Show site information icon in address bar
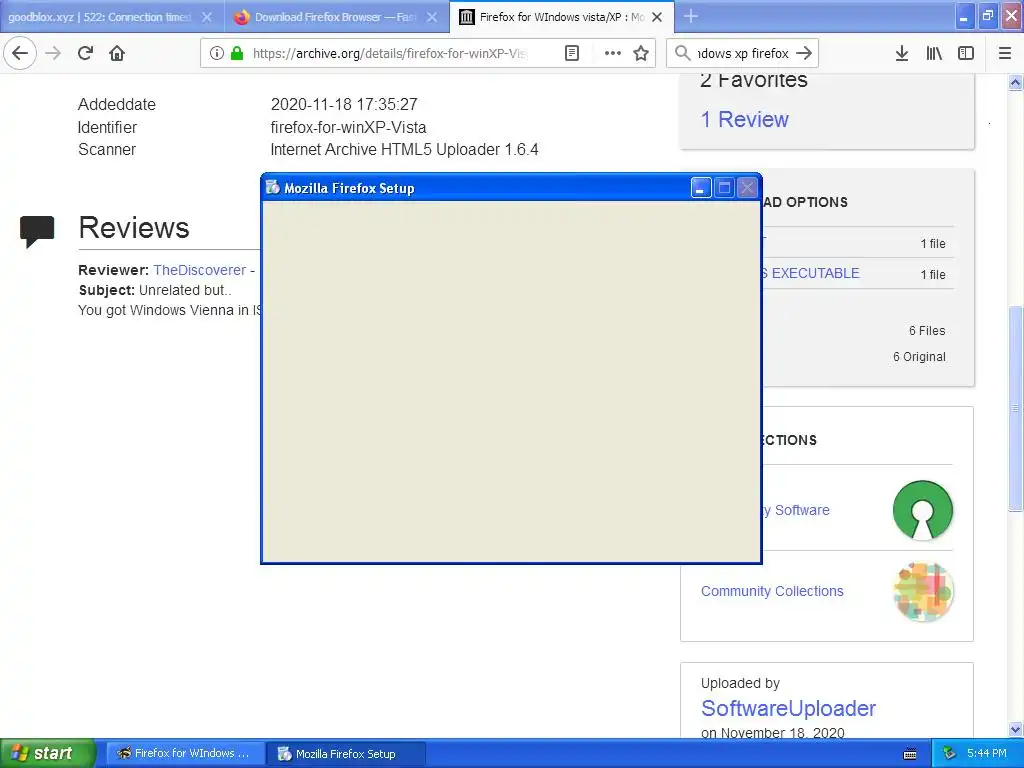Screen dimensions: 1024x768 point(217,53)
